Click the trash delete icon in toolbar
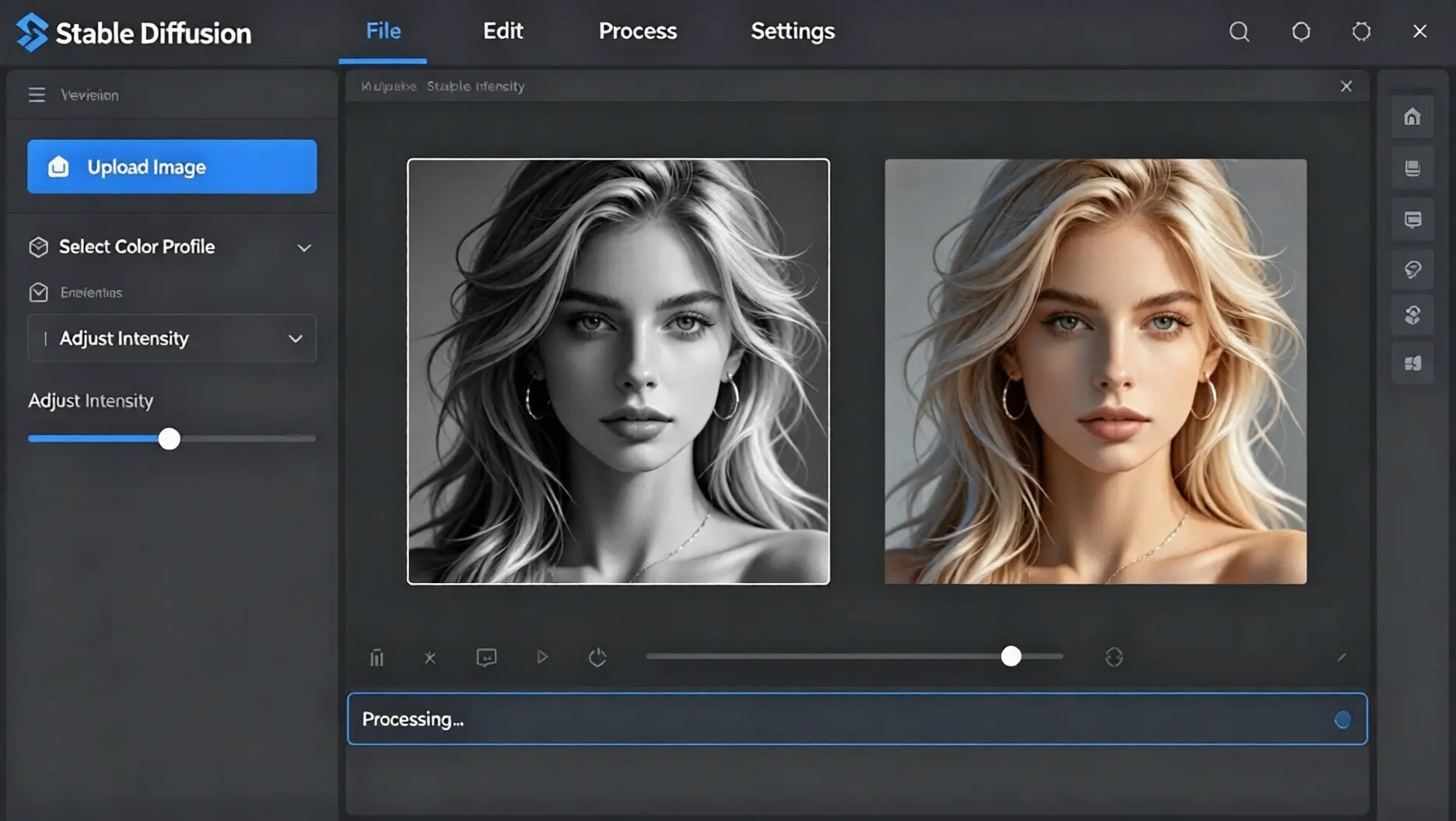The height and width of the screenshot is (821, 1456). pyautogui.click(x=376, y=658)
